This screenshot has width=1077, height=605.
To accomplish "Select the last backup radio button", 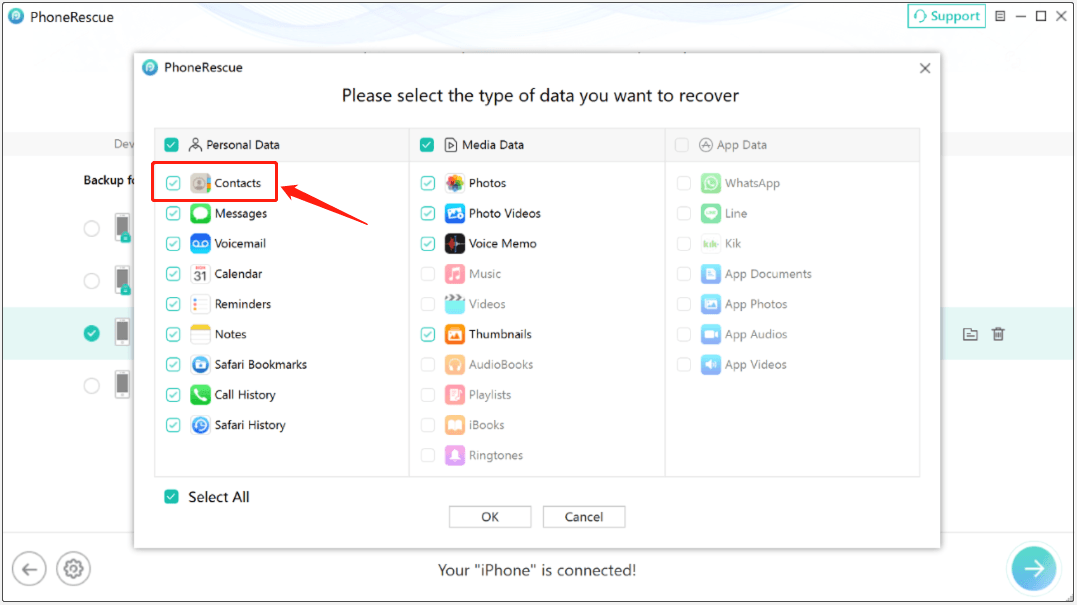I will pos(91,386).
